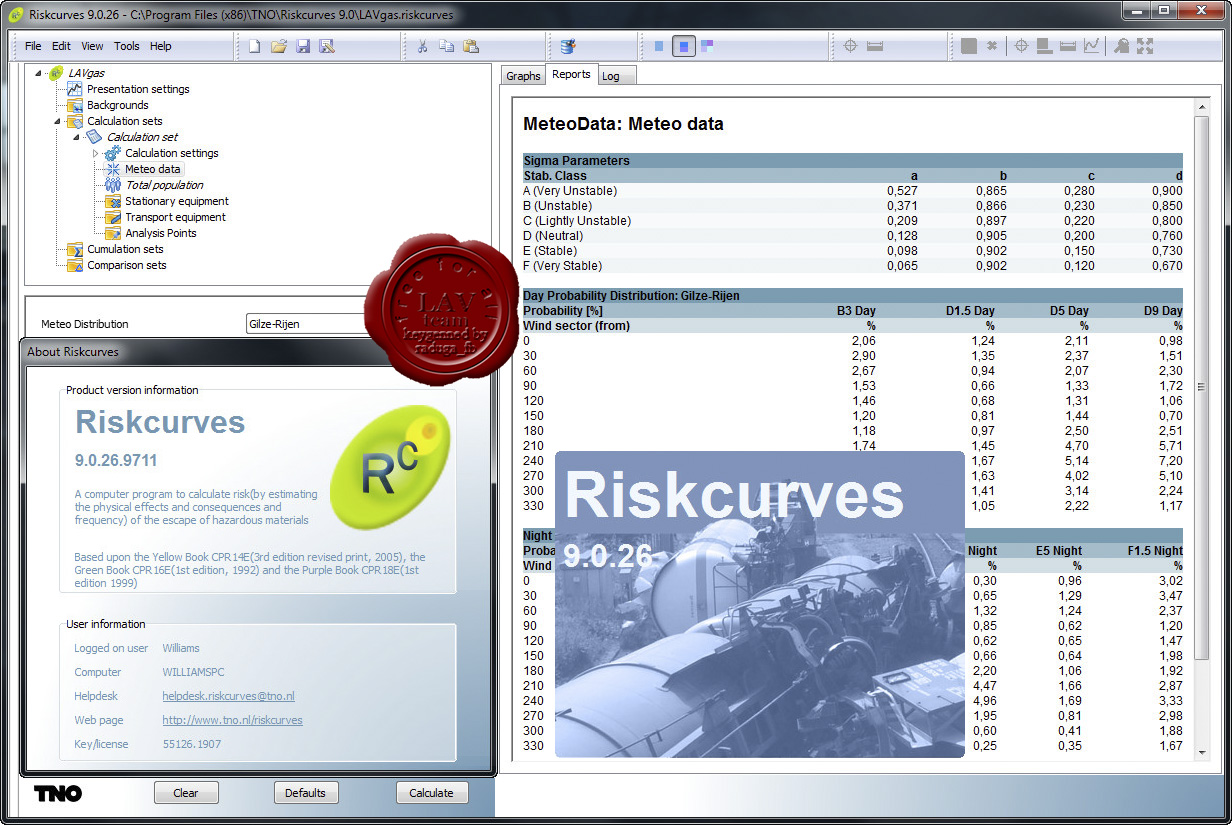1232x825 pixels.
Task: Click the Save As toolbar icon
Action: pyautogui.click(x=327, y=46)
